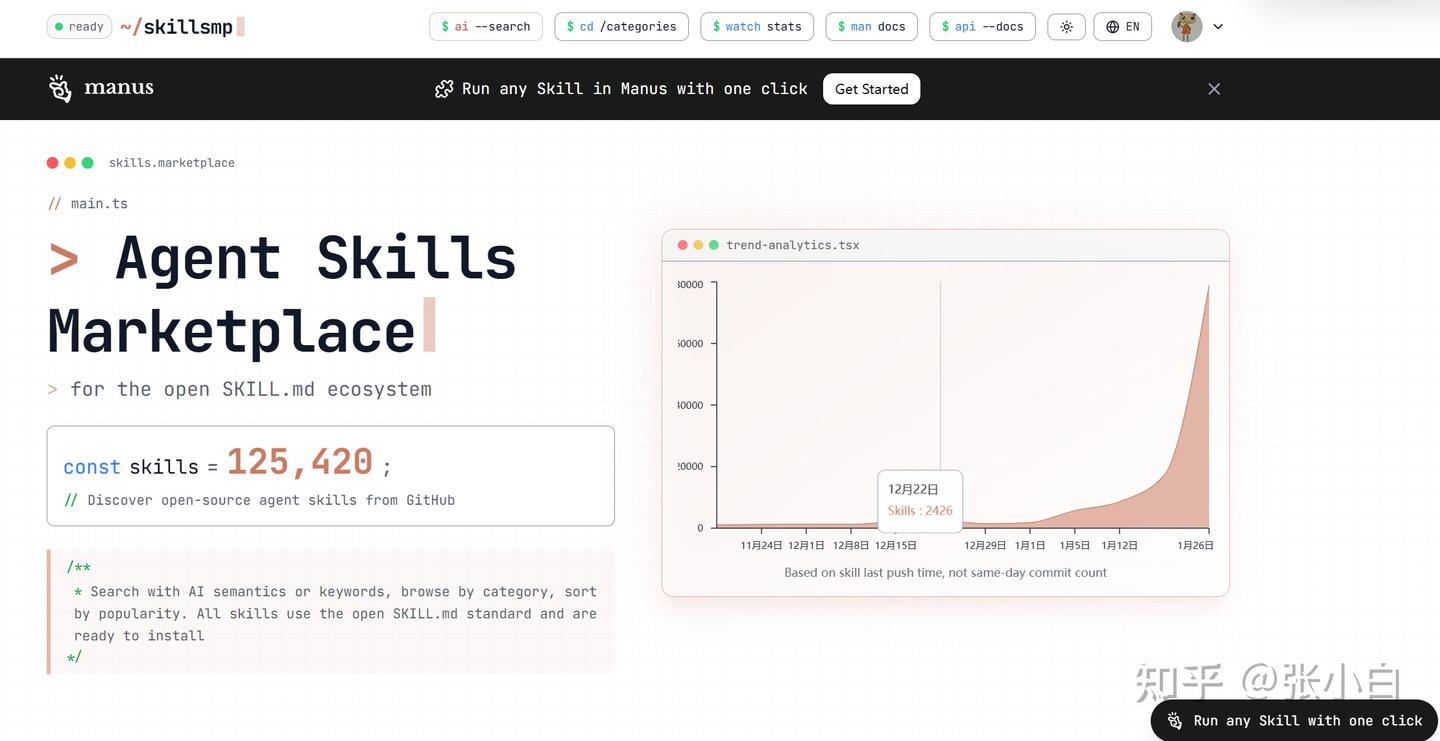Click 'Based on skill last push time' caption
This screenshot has height=741, width=1440.
[x=945, y=573]
